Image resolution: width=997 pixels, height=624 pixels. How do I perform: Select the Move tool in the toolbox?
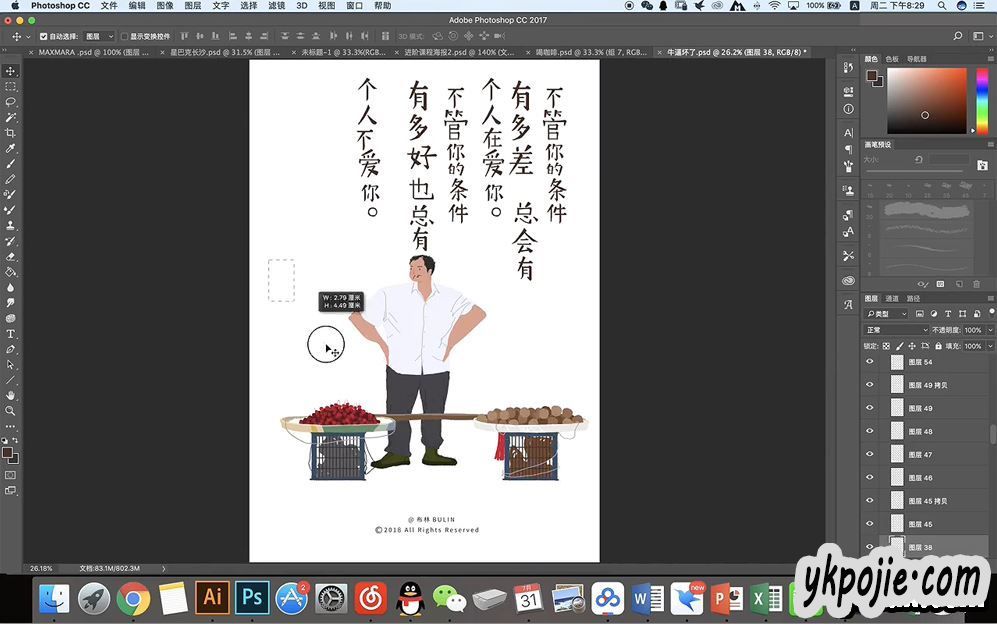tap(10, 71)
